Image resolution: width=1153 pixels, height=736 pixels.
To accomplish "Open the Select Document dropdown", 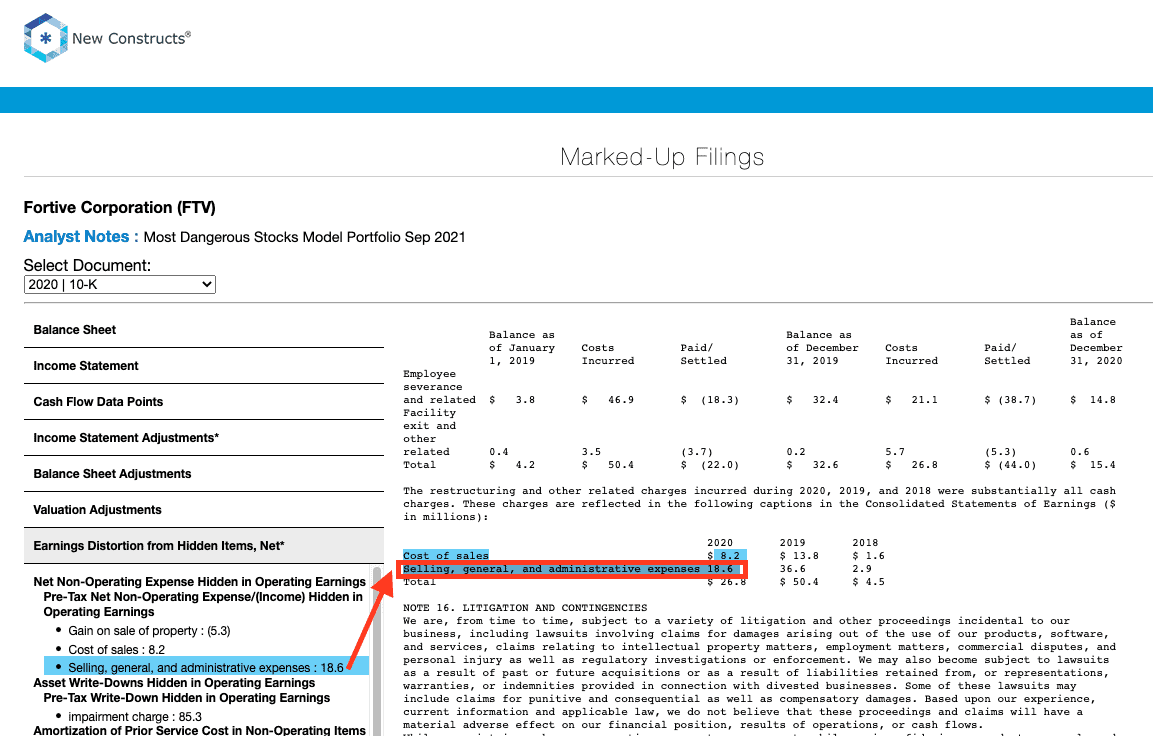I will click(119, 285).
